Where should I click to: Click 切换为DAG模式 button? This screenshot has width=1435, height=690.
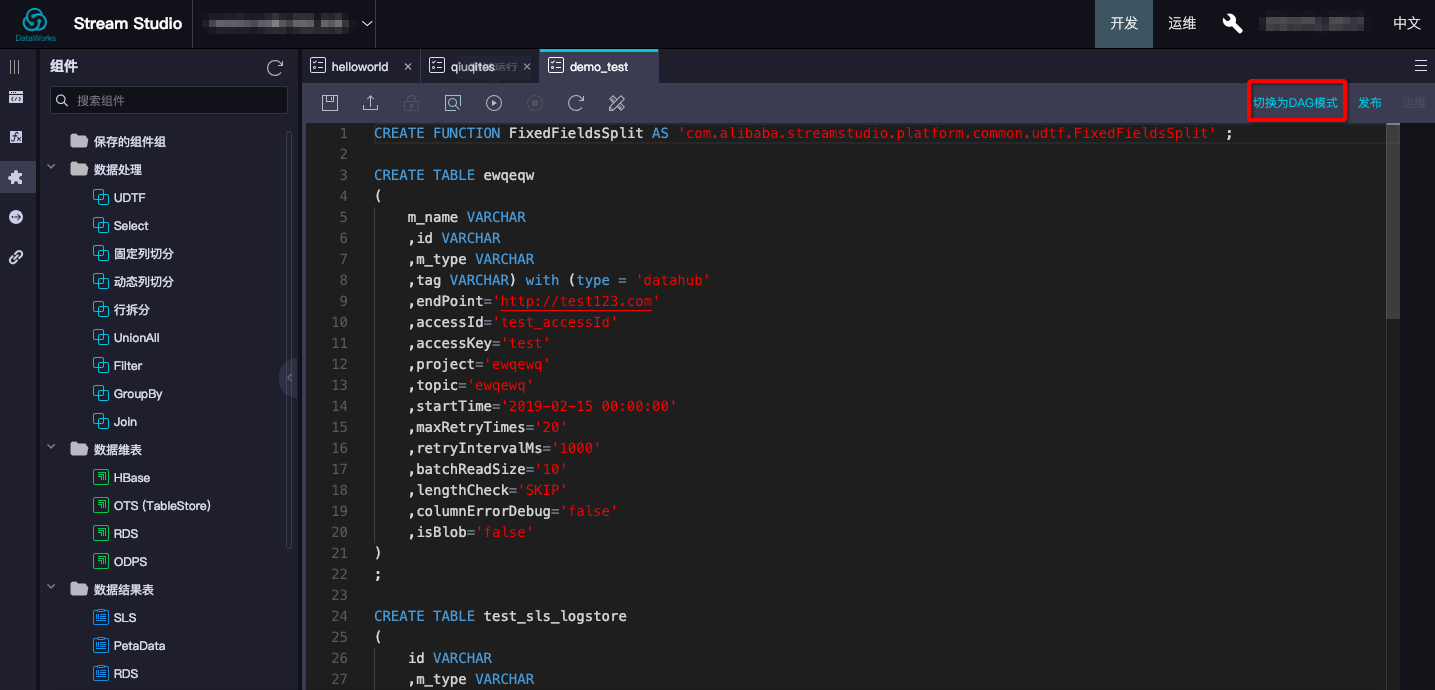coord(1295,103)
